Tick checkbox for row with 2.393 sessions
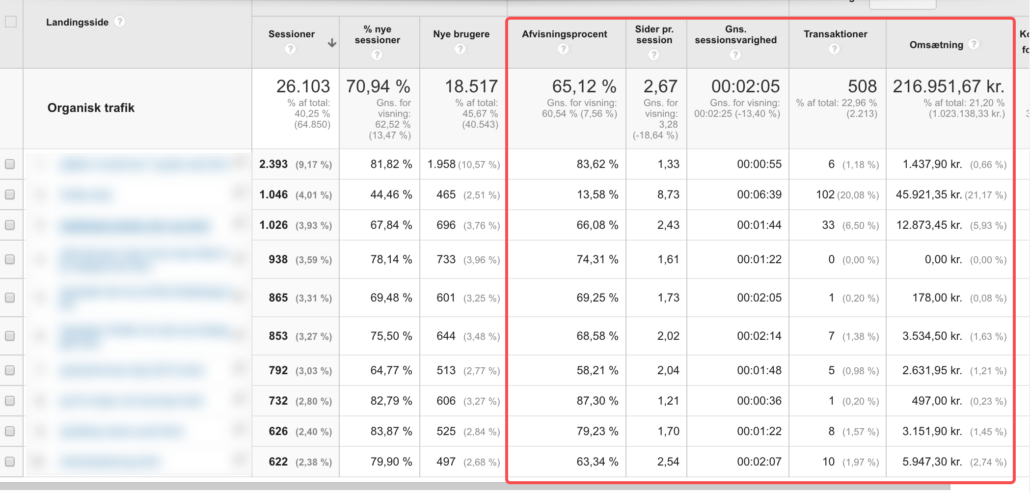 click(x=10, y=165)
